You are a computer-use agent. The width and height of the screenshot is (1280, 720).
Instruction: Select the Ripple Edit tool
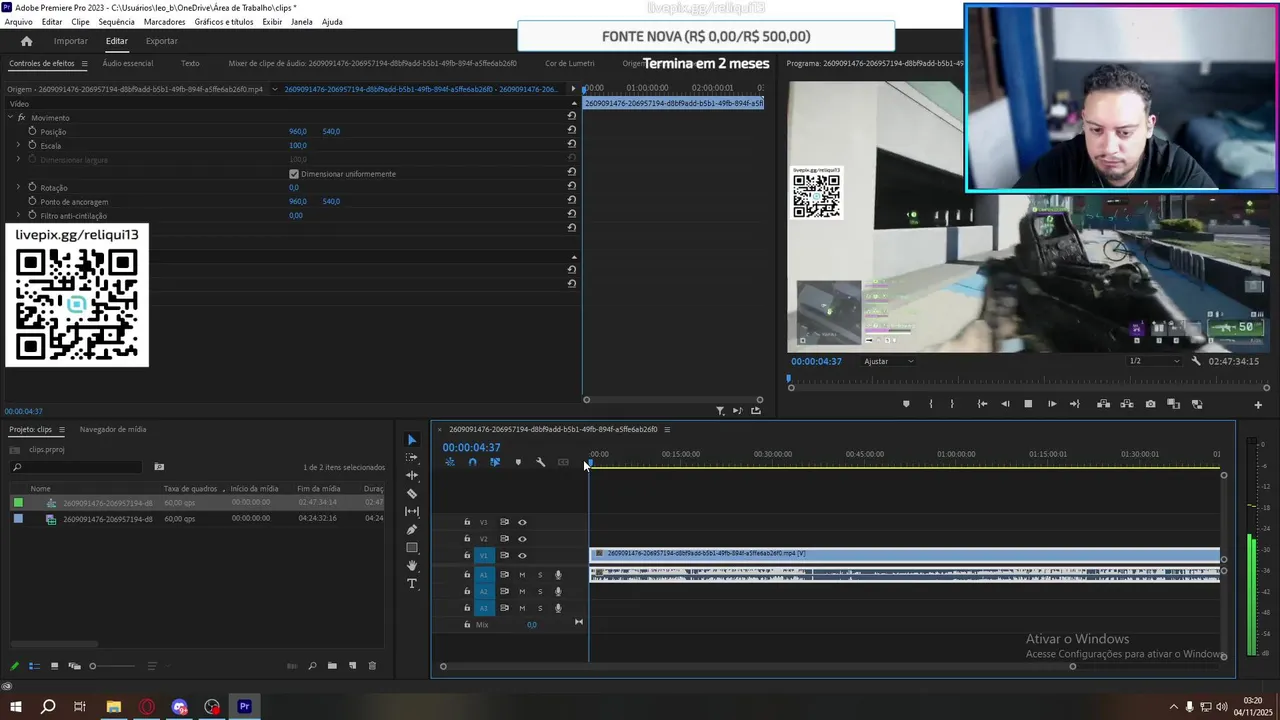tap(412, 475)
